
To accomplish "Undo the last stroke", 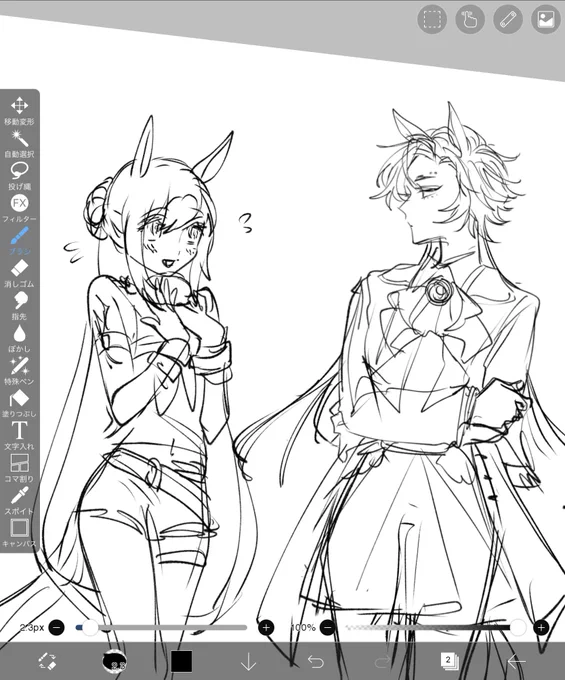I will pos(315,661).
